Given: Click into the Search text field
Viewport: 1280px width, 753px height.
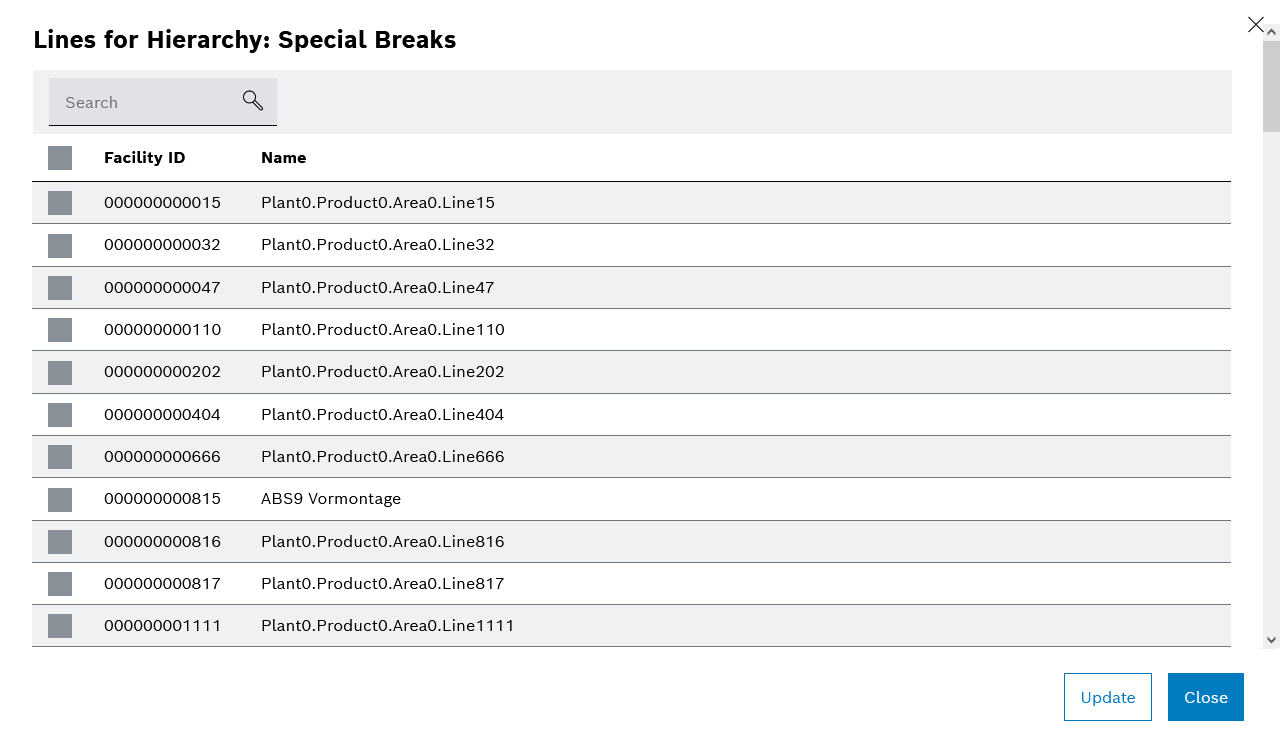Looking at the screenshot, I should point(140,102).
